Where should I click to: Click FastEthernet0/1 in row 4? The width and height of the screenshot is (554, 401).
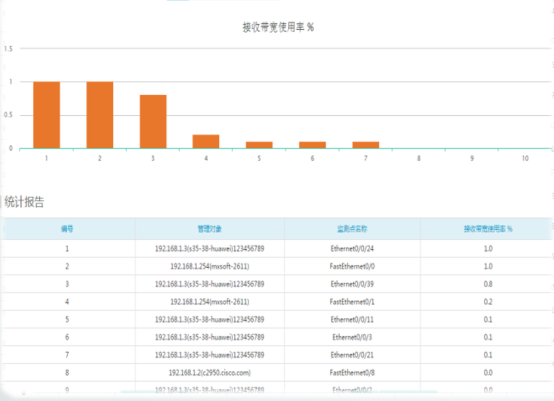(352, 302)
